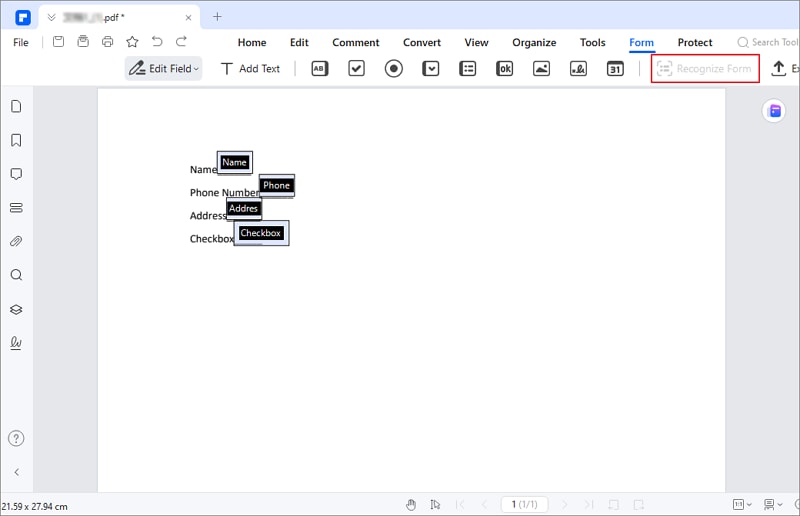Switch to the Comment tab
This screenshot has width=800, height=516.
click(356, 42)
